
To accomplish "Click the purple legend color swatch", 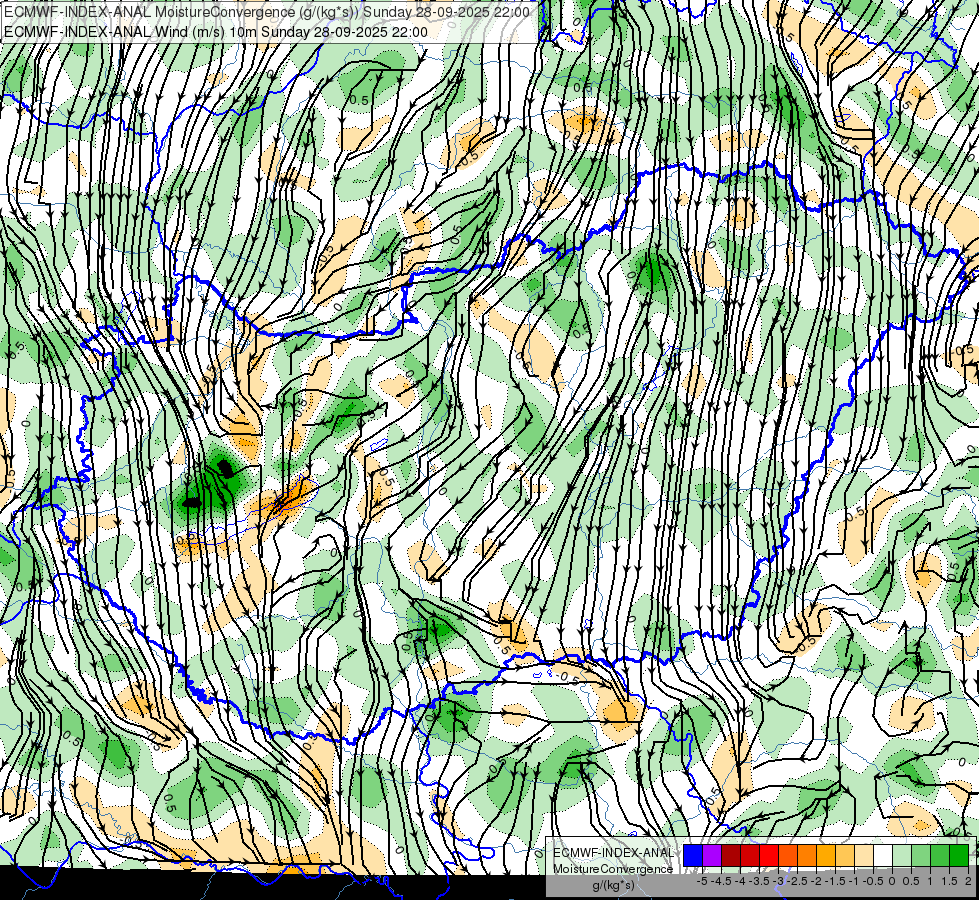I will point(712,856).
